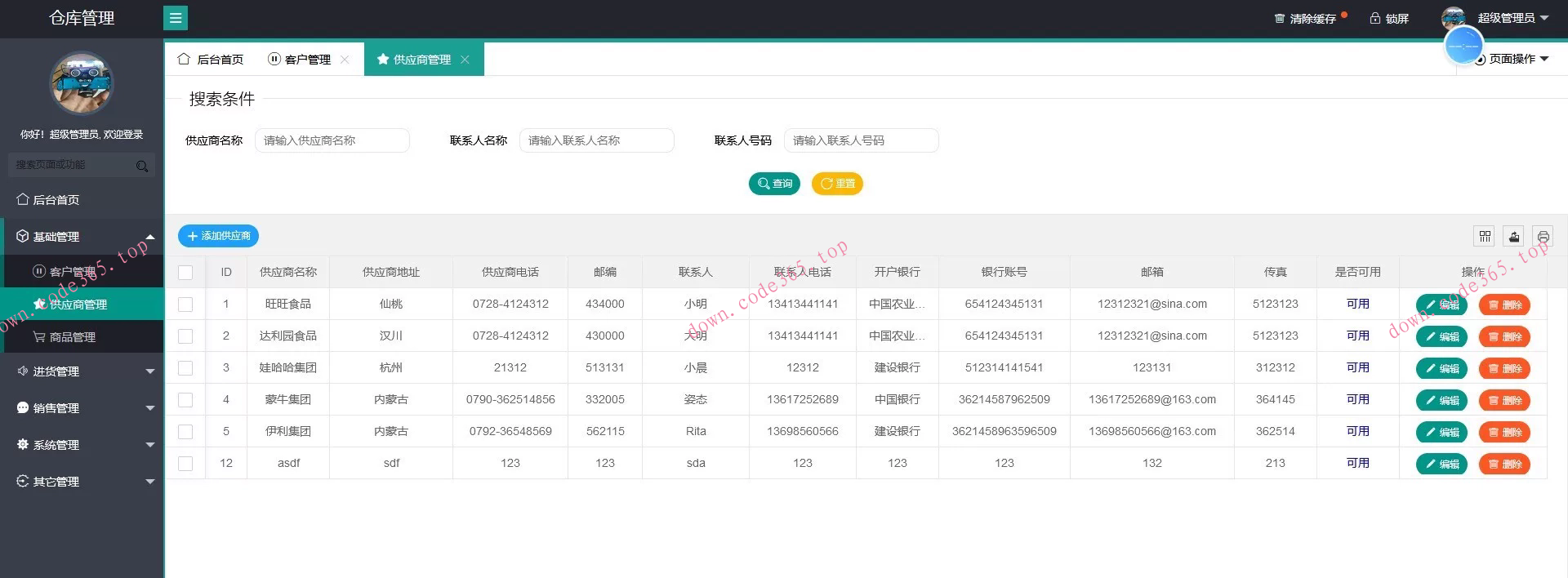Image resolution: width=1568 pixels, height=578 pixels.
Task: Click bank account 36214587962509 cell
Action: pos(1004,400)
